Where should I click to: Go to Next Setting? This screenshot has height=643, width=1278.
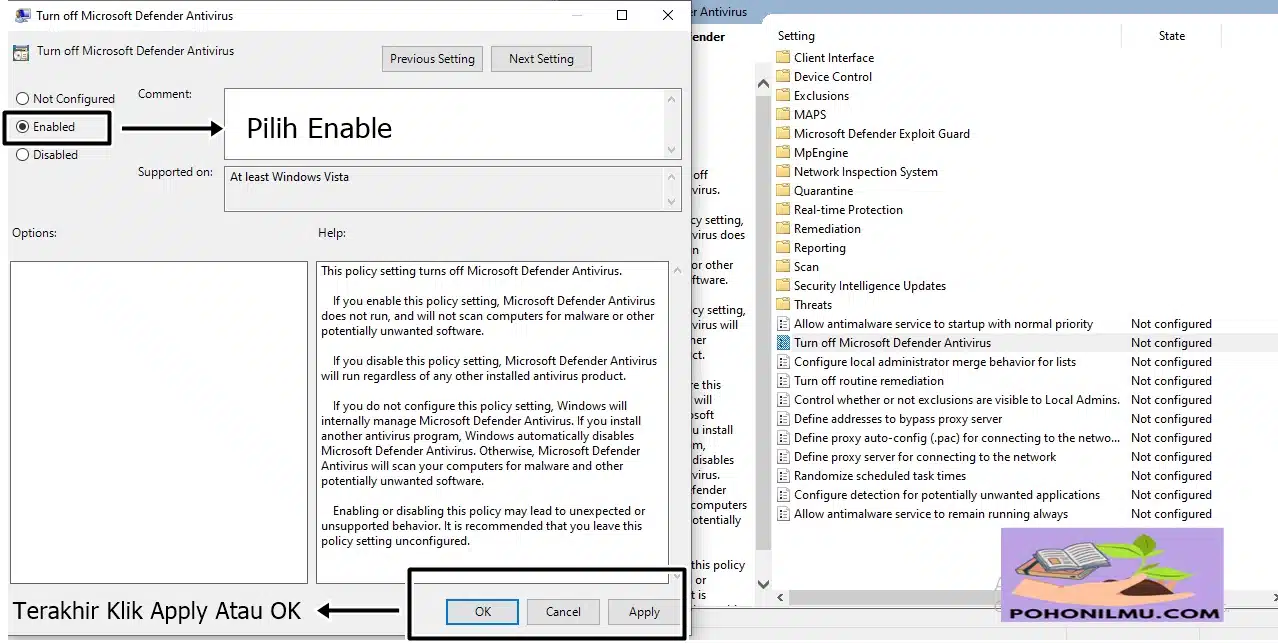(541, 59)
